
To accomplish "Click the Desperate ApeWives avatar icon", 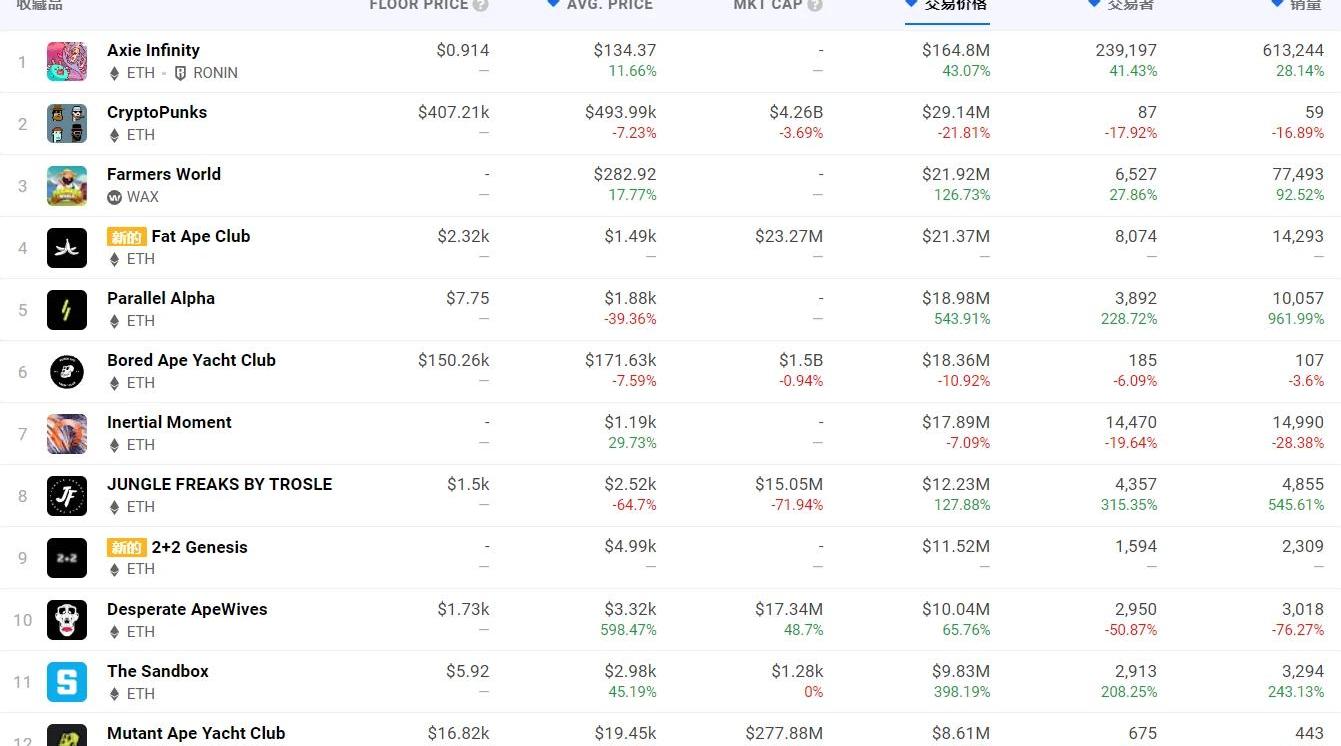I will 67,620.
